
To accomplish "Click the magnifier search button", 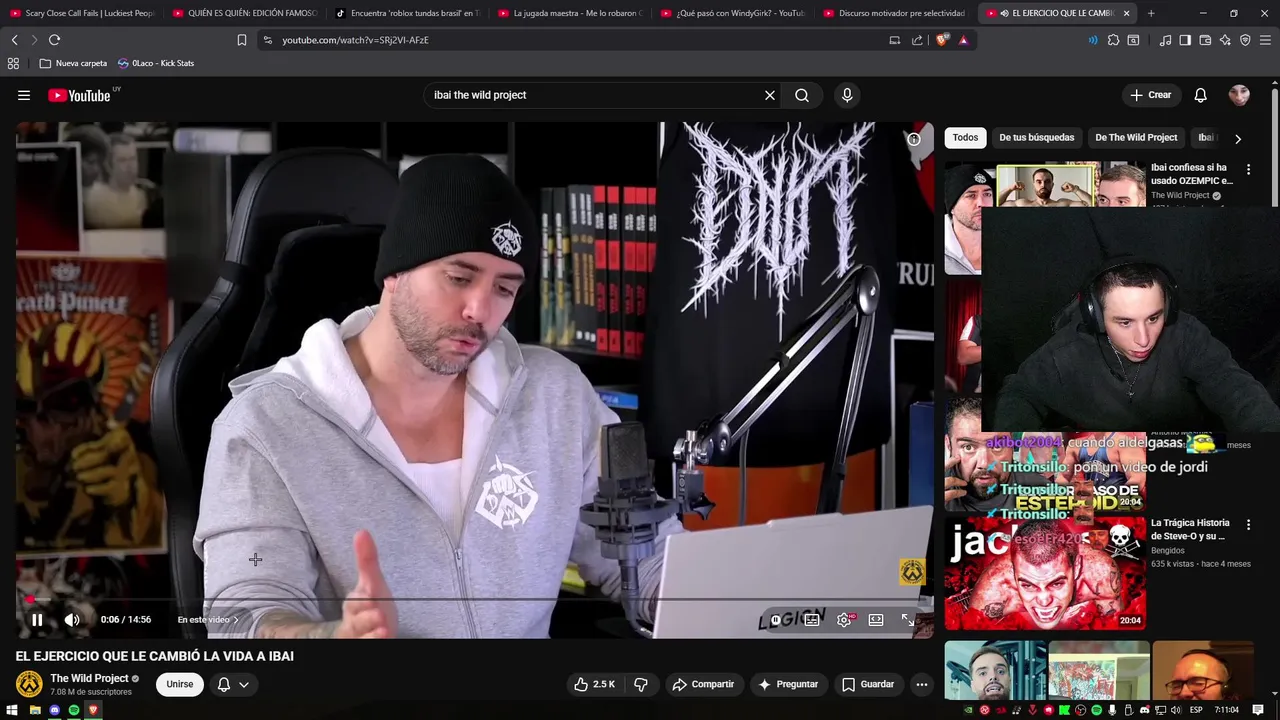I will point(802,95).
